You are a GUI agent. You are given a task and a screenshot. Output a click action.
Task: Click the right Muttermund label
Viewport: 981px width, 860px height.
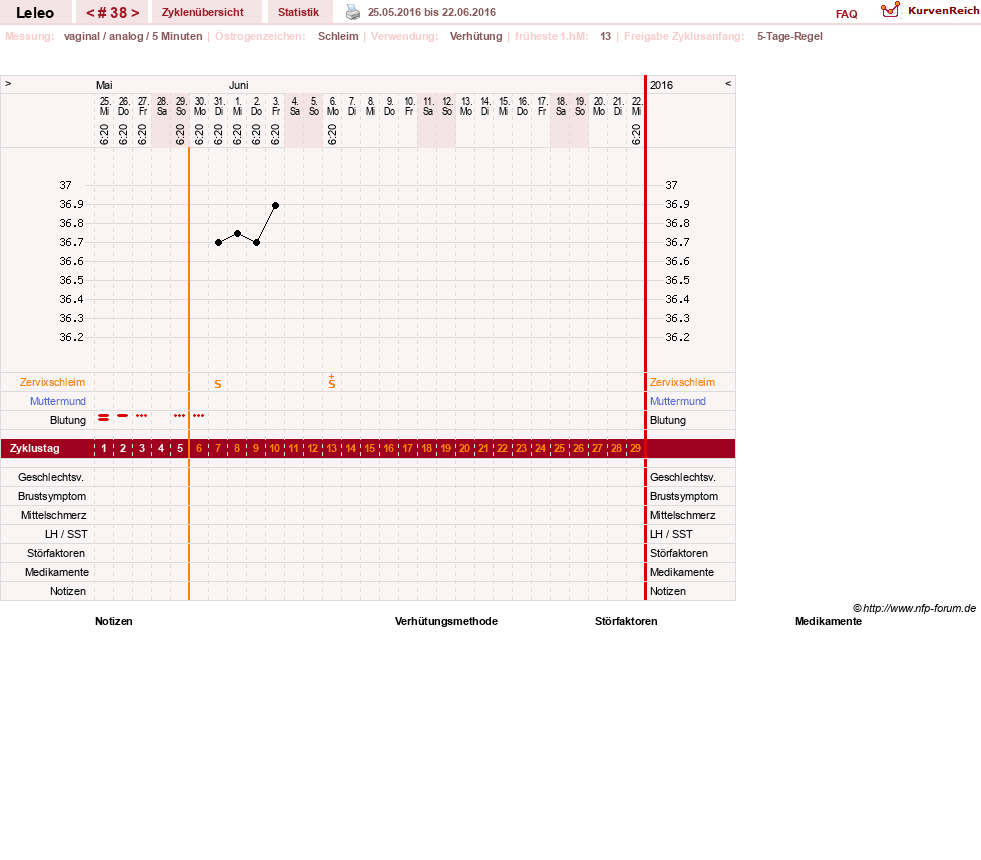coord(678,401)
